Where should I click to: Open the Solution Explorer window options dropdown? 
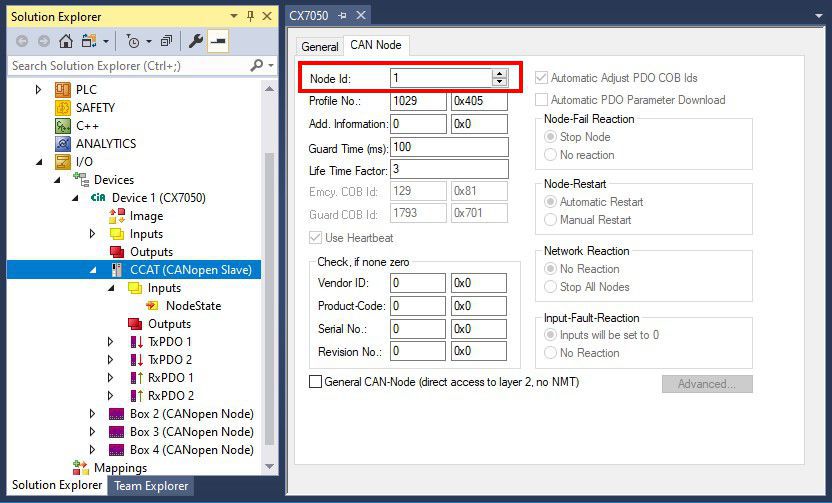[234, 16]
